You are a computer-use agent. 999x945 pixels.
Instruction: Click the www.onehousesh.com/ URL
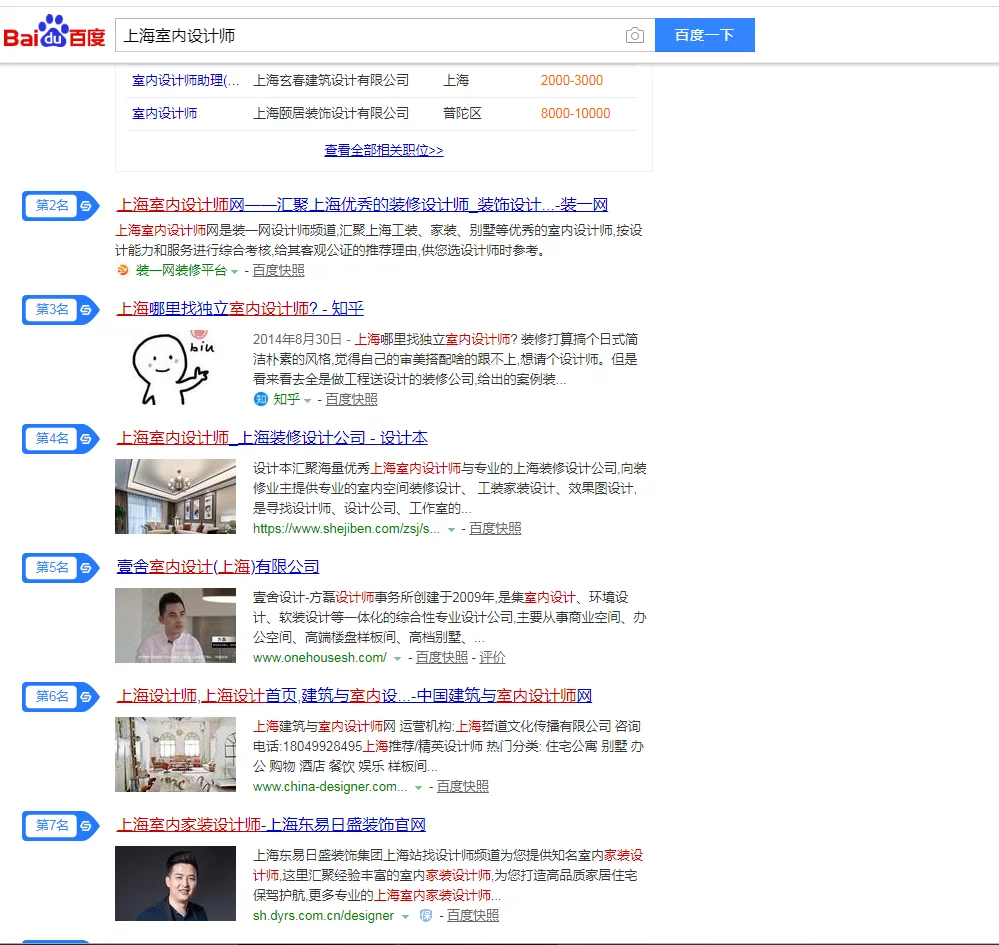point(320,657)
